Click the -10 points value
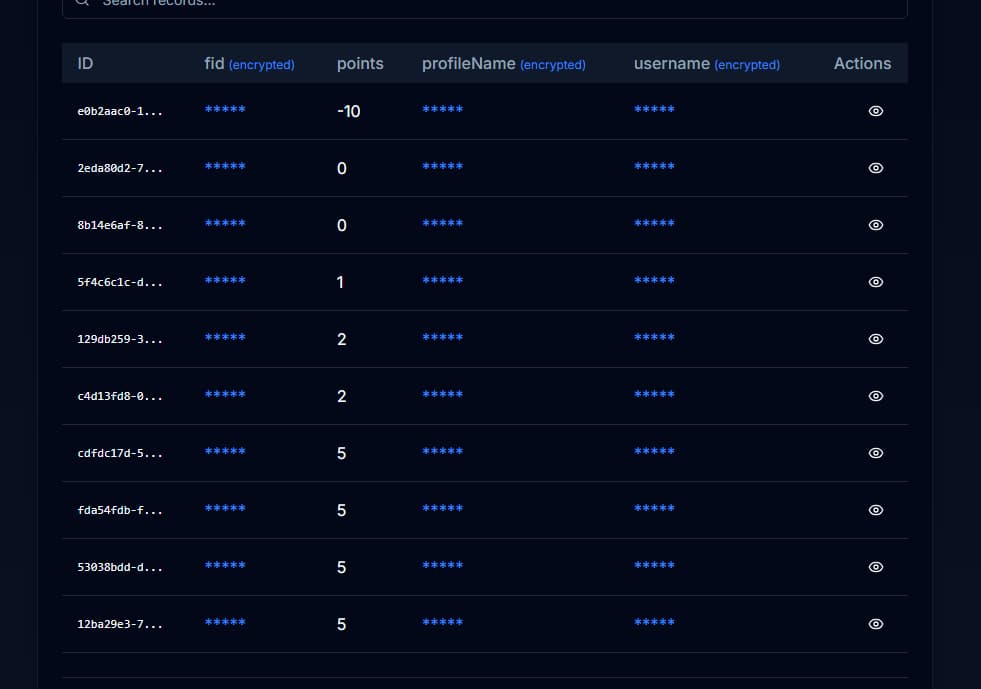Screen dimensions: 981x689 click(x=348, y=111)
